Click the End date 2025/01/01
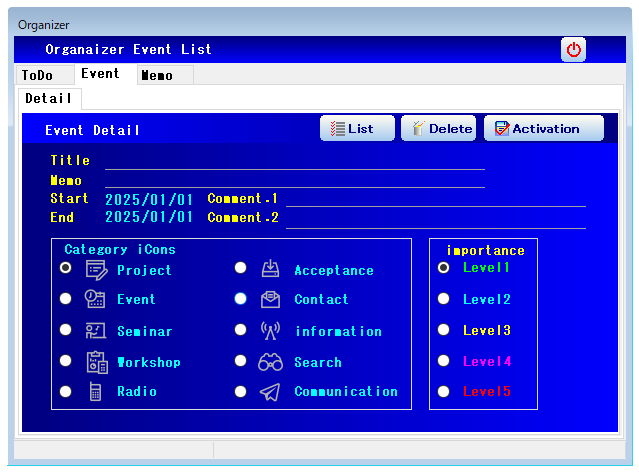The image size is (639, 473). tap(149, 217)
